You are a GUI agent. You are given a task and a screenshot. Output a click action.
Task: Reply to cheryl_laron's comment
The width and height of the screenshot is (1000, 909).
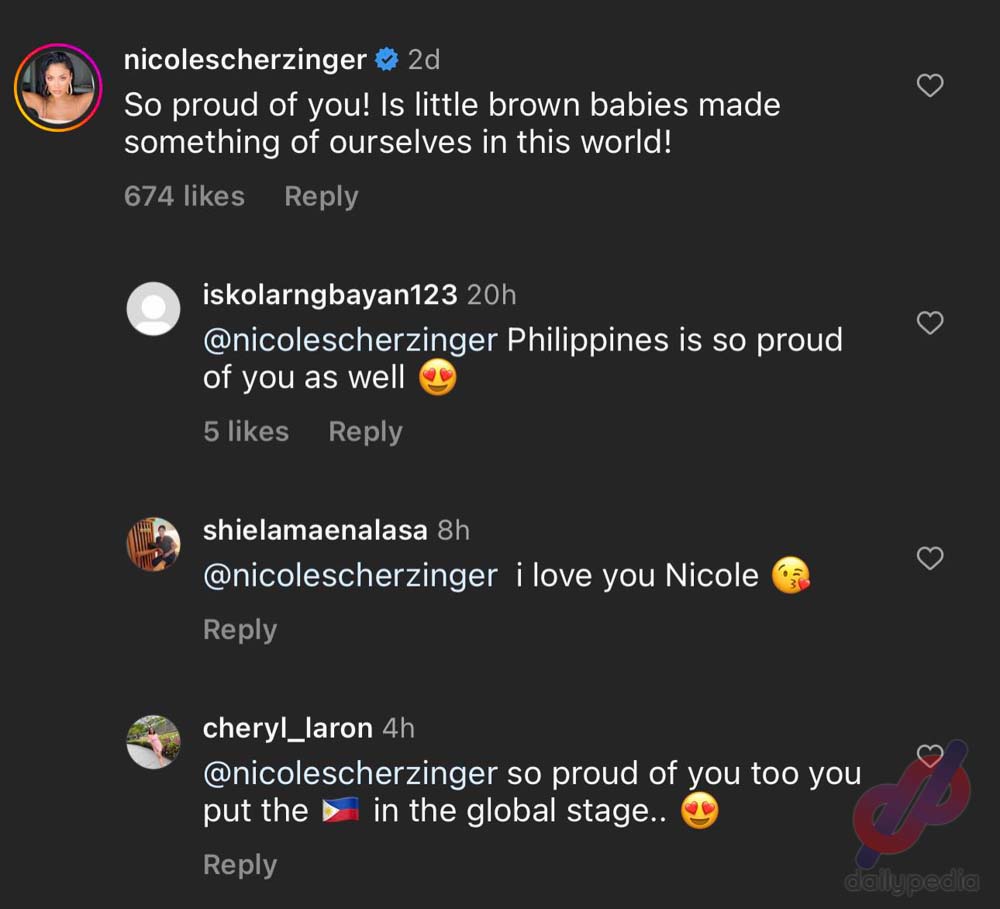(x=240, y=864)
